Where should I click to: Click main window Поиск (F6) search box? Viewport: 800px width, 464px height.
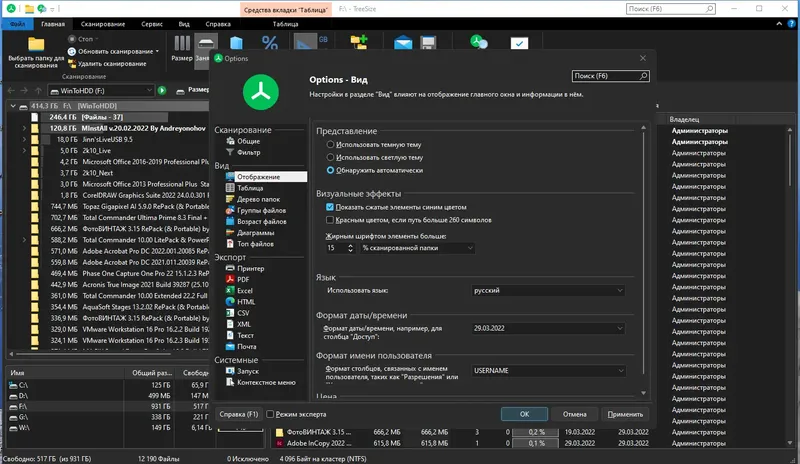coord(670,9)
